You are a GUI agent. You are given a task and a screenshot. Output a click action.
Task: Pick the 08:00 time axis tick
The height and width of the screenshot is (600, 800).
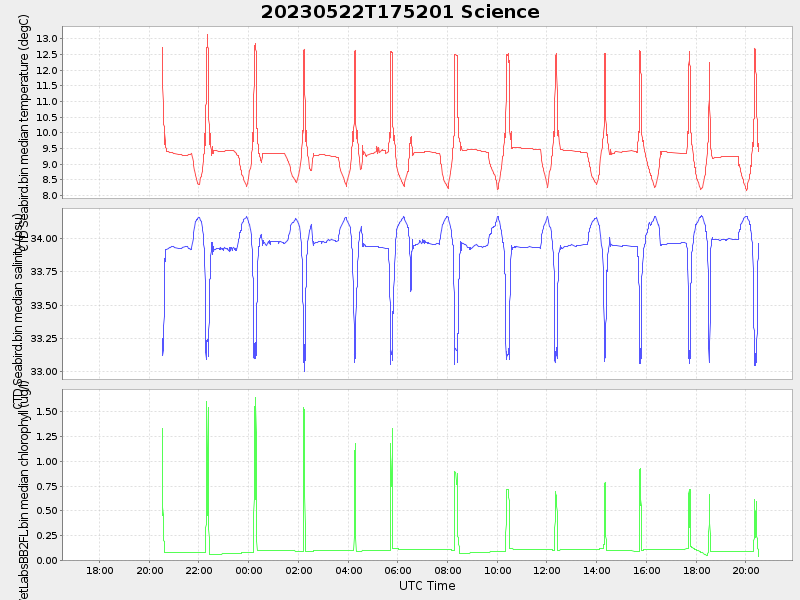click(448, 570)
